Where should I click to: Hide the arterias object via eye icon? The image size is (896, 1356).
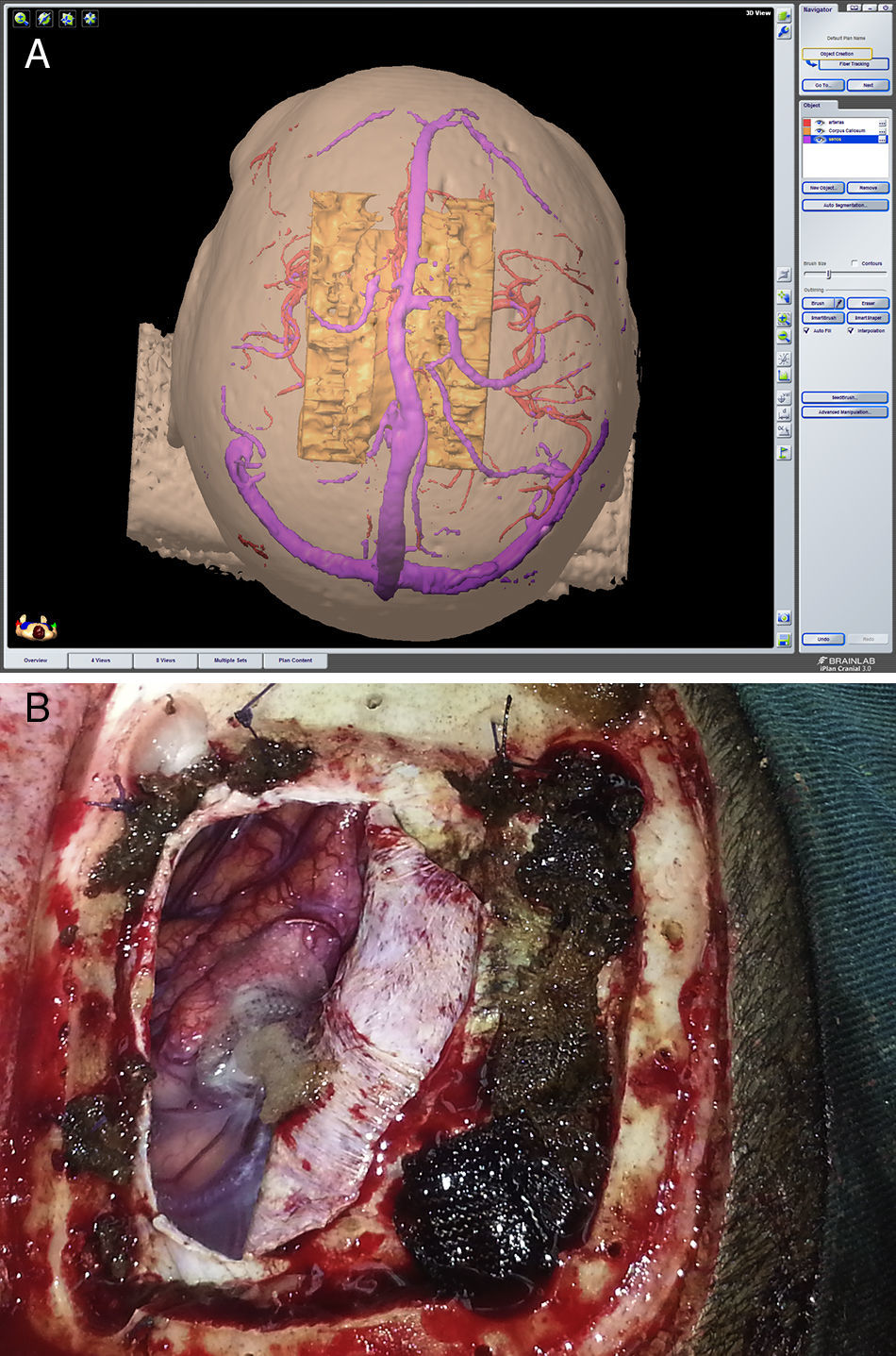pyautogui.click(x=820, y=123)
